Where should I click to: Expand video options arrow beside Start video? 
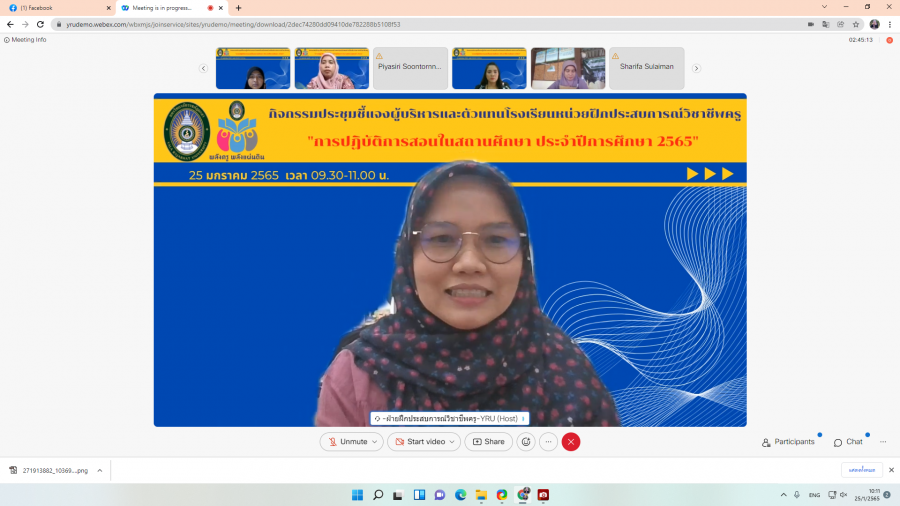(x=453, y=442)
